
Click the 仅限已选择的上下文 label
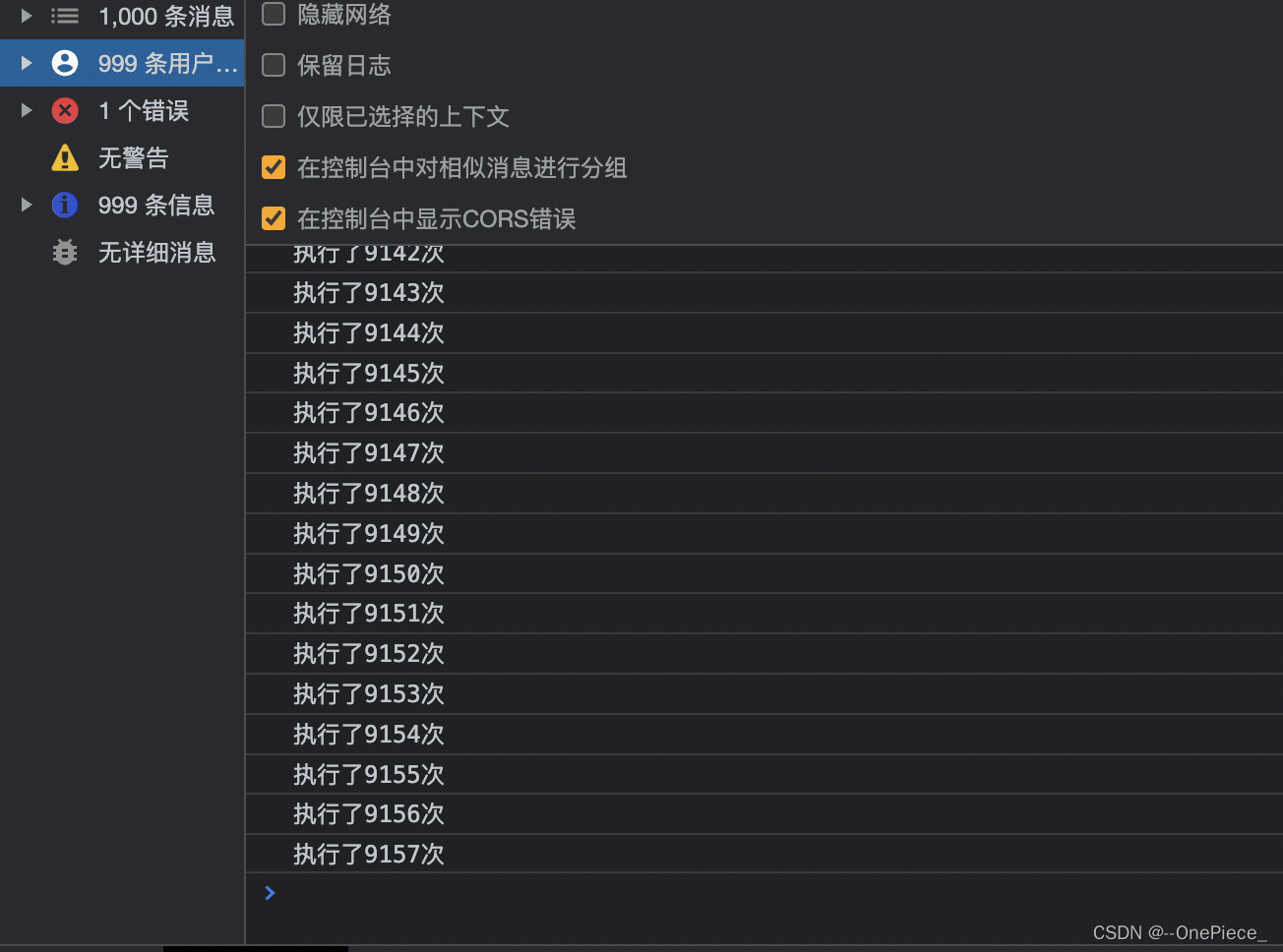pyautogui.click(x=403, y=116)
